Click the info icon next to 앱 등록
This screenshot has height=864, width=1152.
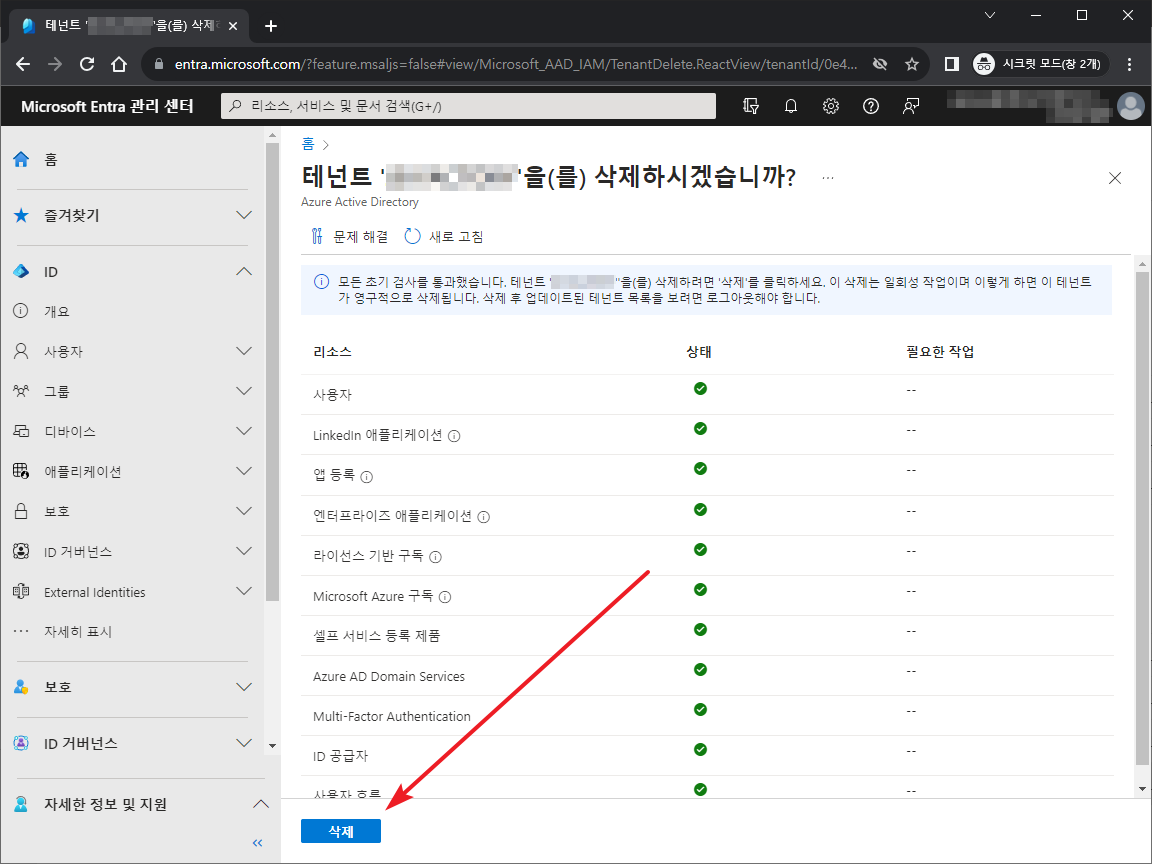point(367,477)
